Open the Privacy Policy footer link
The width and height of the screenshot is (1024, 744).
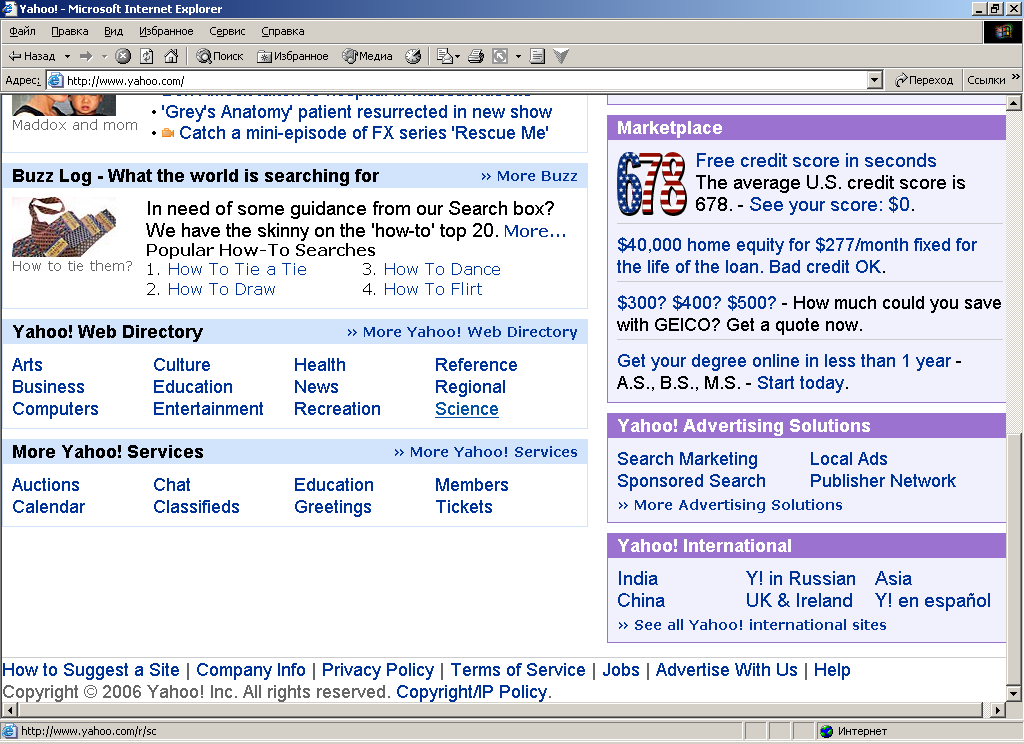point(377,670)
